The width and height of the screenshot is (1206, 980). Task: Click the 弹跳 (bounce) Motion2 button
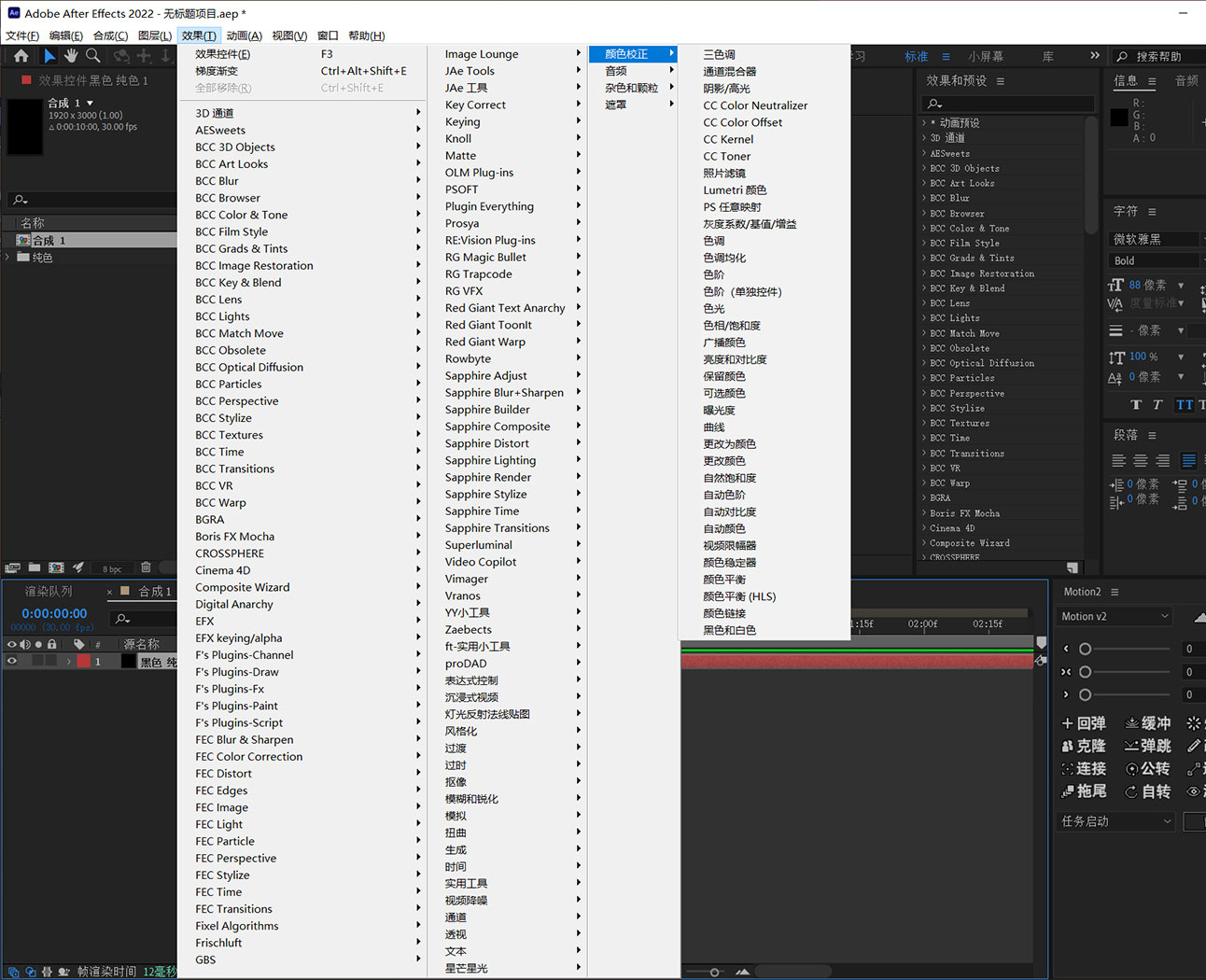1147,746
